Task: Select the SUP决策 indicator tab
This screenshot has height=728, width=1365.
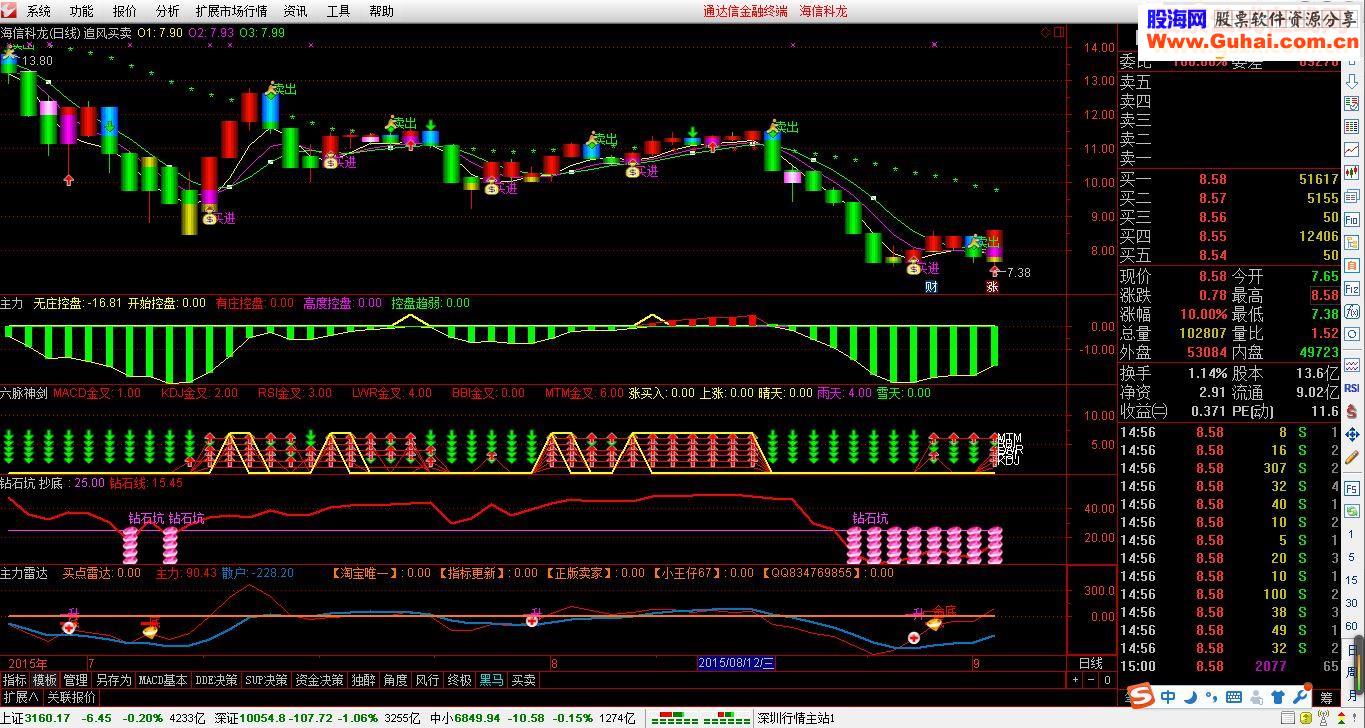Action: click(x=267, y=680)
